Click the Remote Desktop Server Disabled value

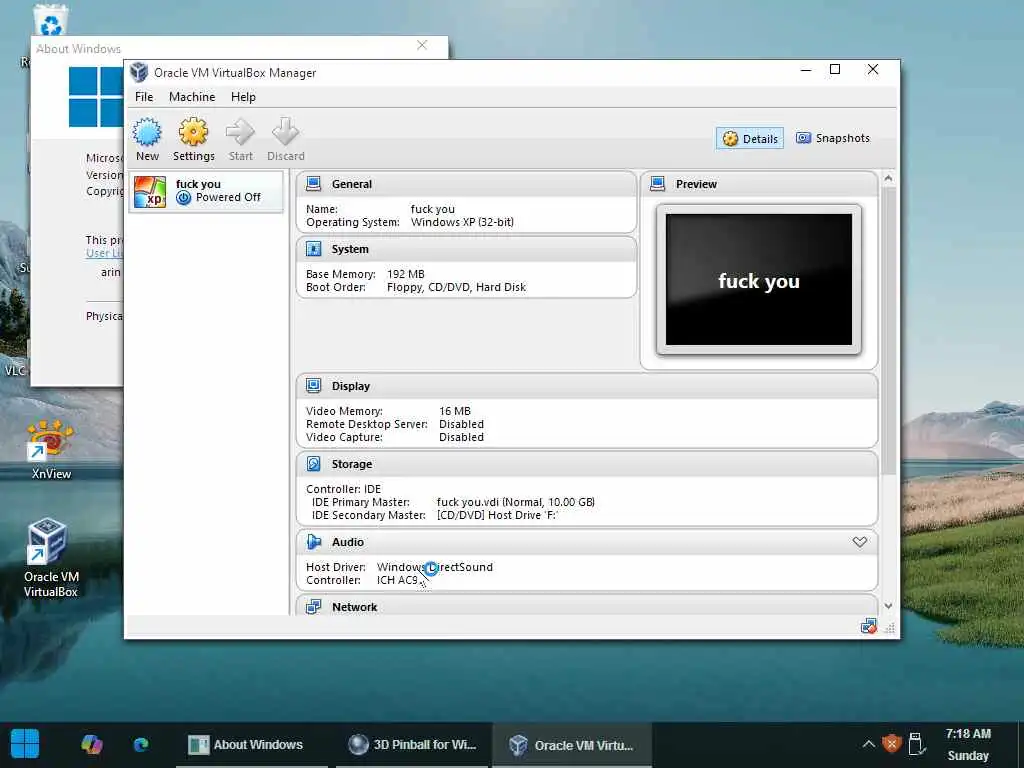pos(461,424)
